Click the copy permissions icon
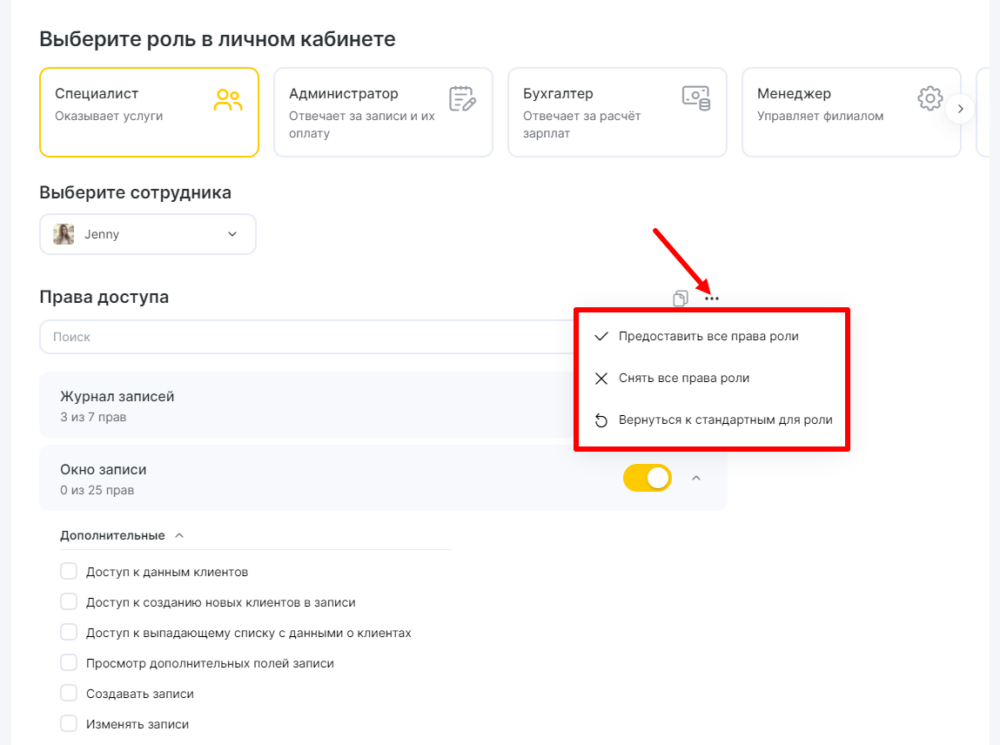 (680, 298)
